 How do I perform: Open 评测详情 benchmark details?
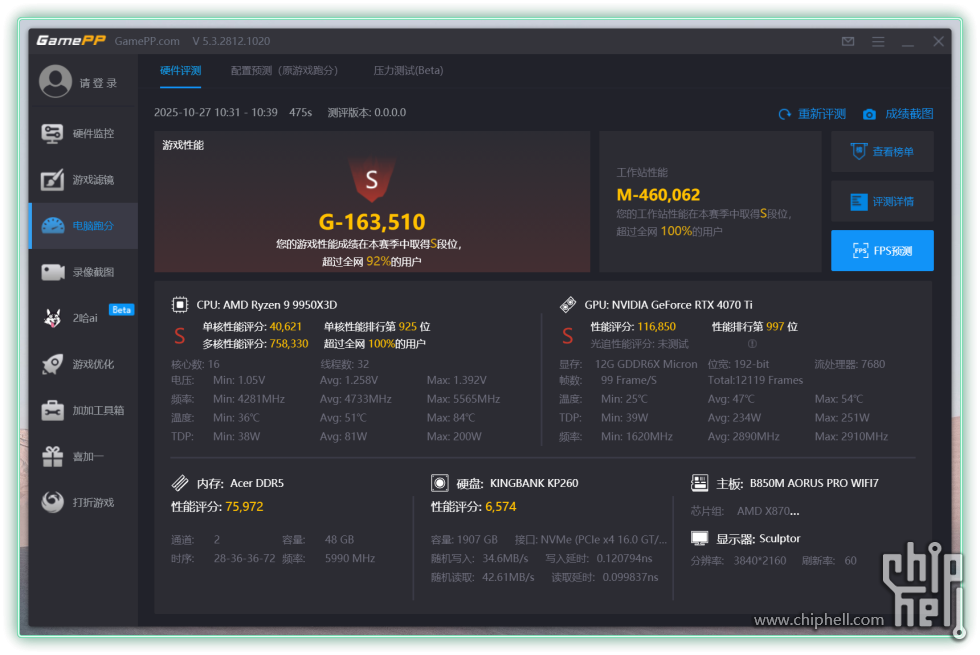[882, 201]
